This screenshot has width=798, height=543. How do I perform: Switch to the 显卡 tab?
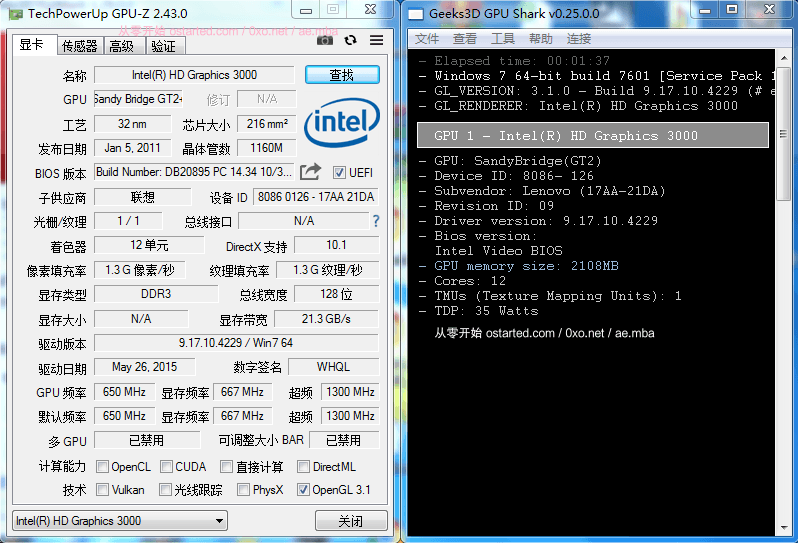33,45
